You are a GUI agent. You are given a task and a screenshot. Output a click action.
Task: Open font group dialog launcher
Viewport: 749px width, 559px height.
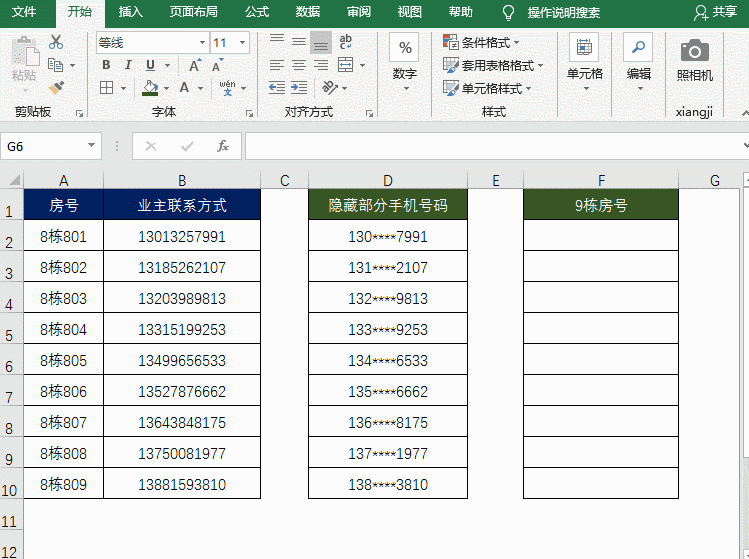(x=249, y=113)
